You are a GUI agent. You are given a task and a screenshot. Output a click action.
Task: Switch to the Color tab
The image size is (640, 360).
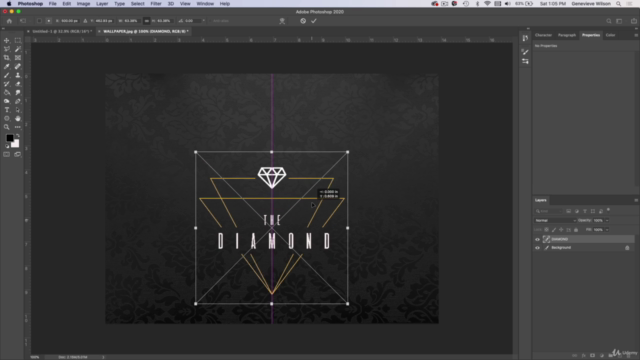click(610, 35)
